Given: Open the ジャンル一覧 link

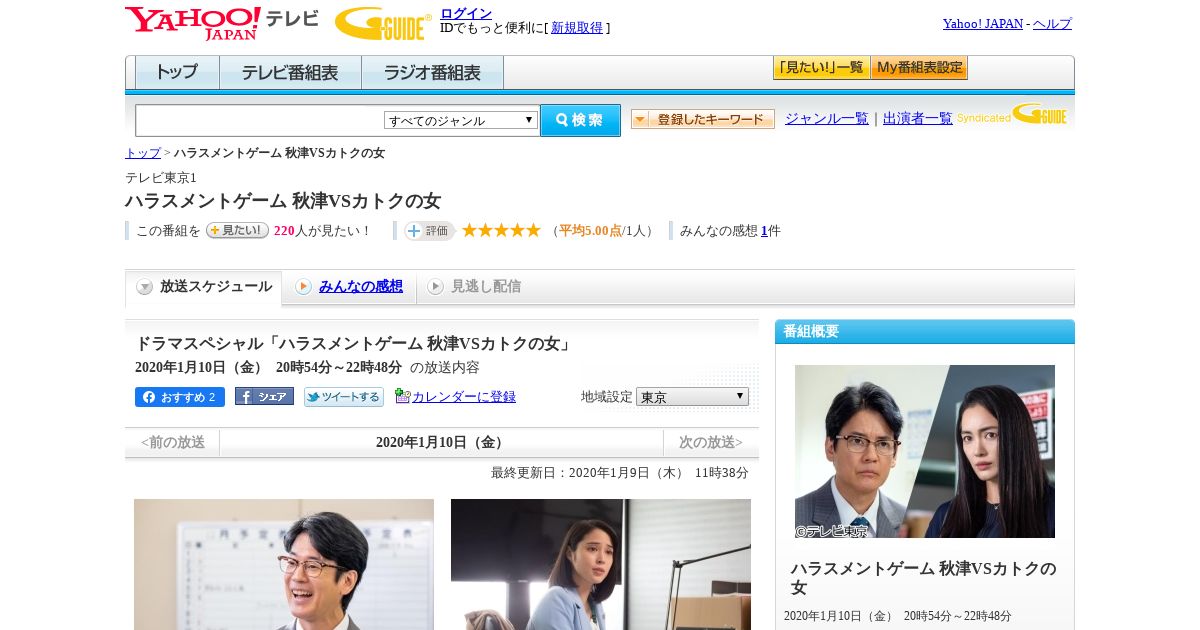Looking at the screenshot, I should coord(827,118).
